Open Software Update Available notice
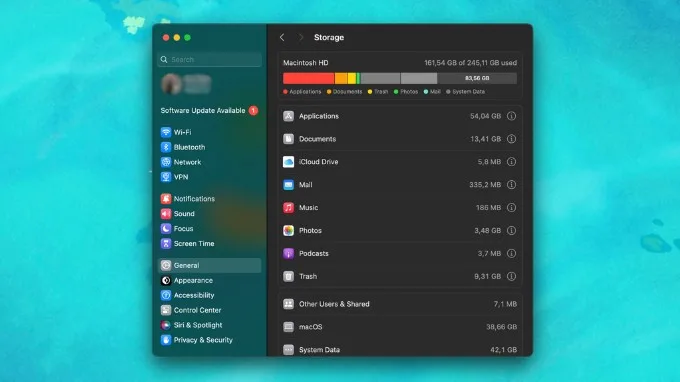680x382 pixels. click(203, 111)
